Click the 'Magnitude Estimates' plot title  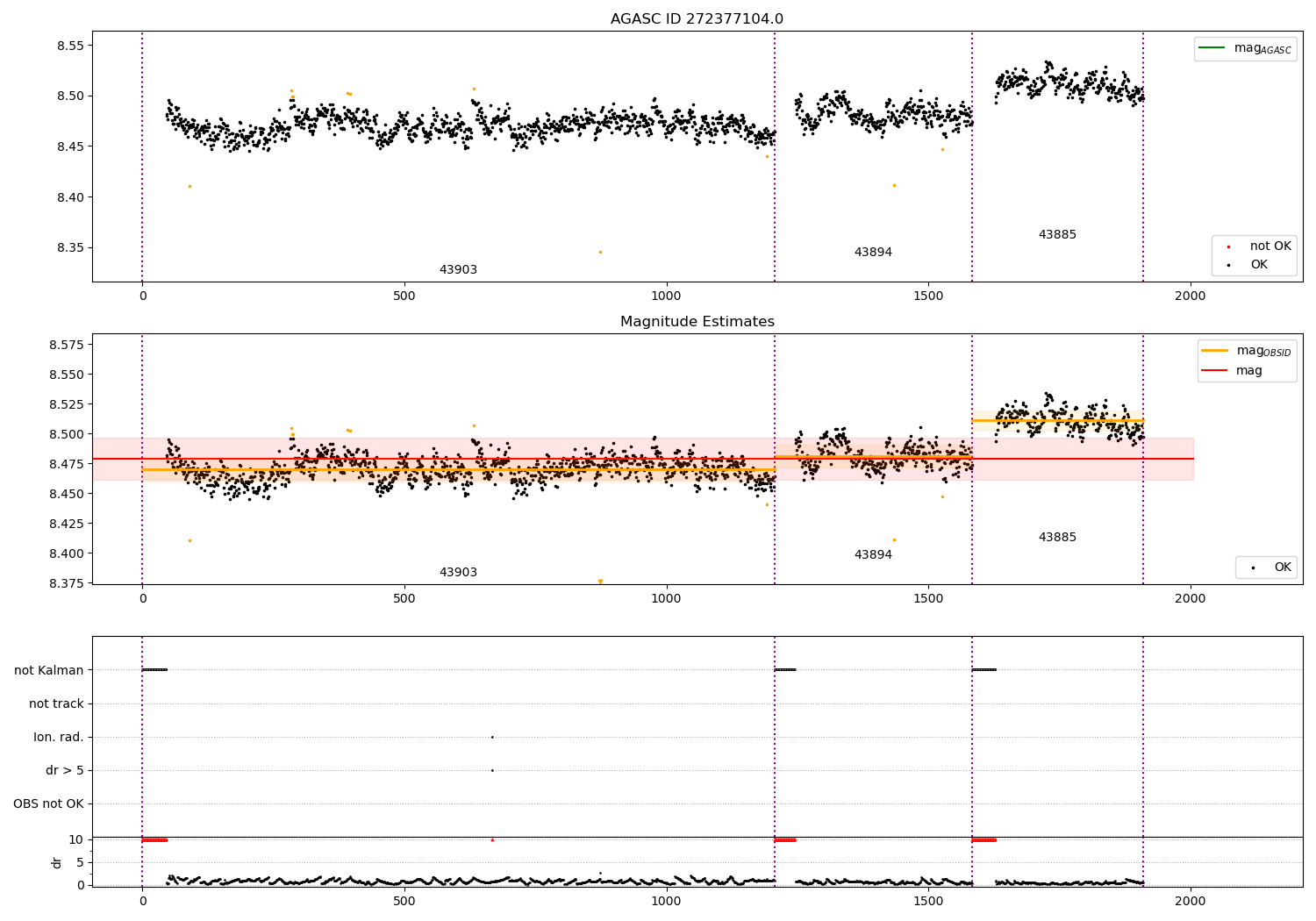point(697,322)
